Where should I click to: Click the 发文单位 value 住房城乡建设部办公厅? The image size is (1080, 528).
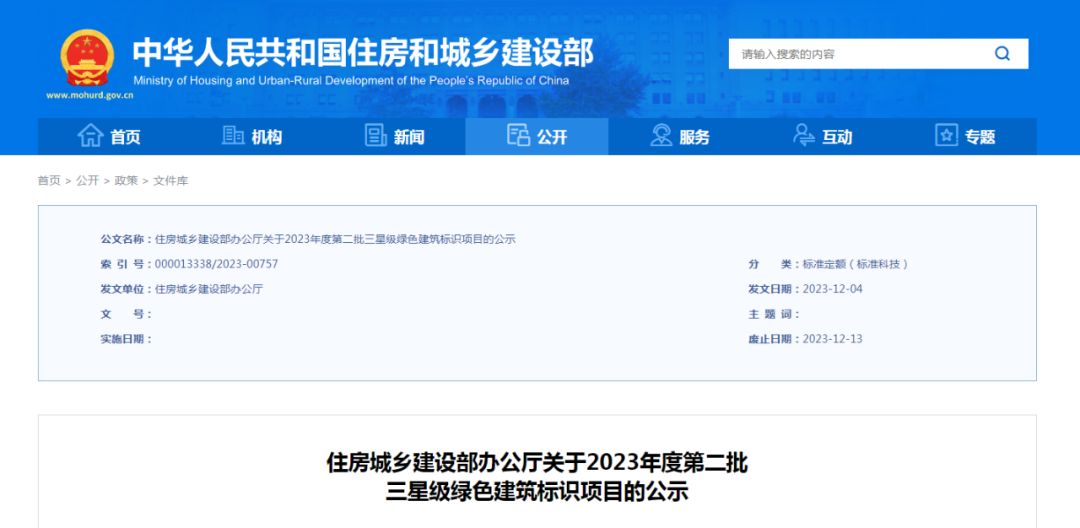pos(209,288)
